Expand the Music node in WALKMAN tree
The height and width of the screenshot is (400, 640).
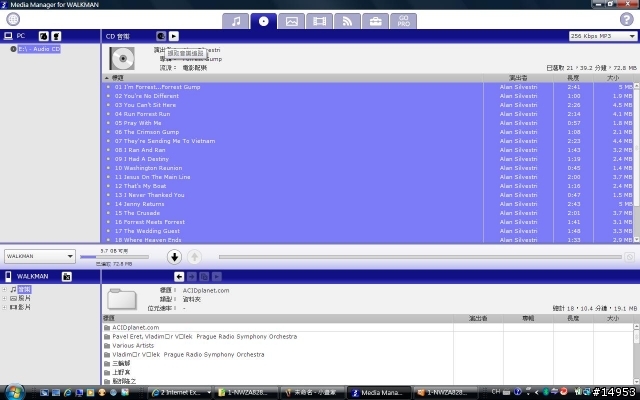(x=4, y=290)
